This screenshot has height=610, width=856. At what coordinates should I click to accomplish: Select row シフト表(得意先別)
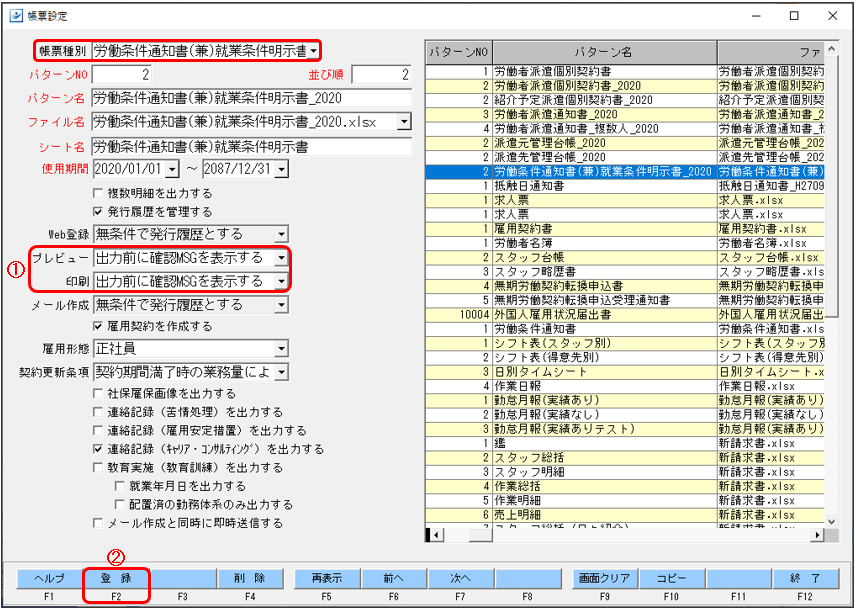(625, 357)
